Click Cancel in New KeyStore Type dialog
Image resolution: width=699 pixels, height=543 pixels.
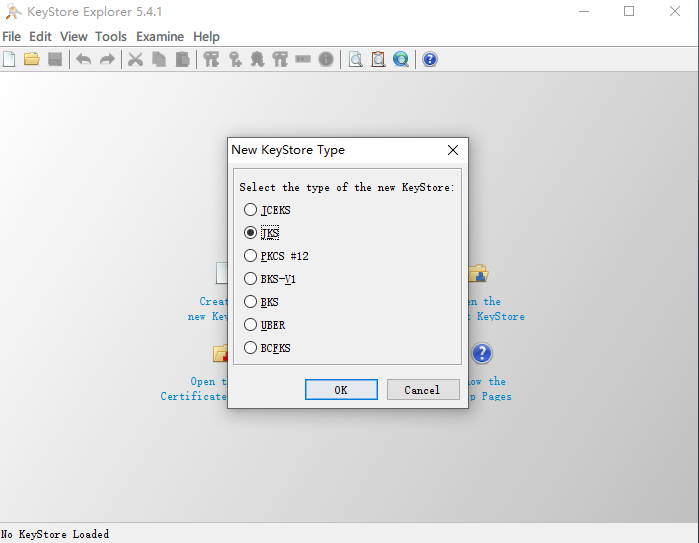point(423,390)
